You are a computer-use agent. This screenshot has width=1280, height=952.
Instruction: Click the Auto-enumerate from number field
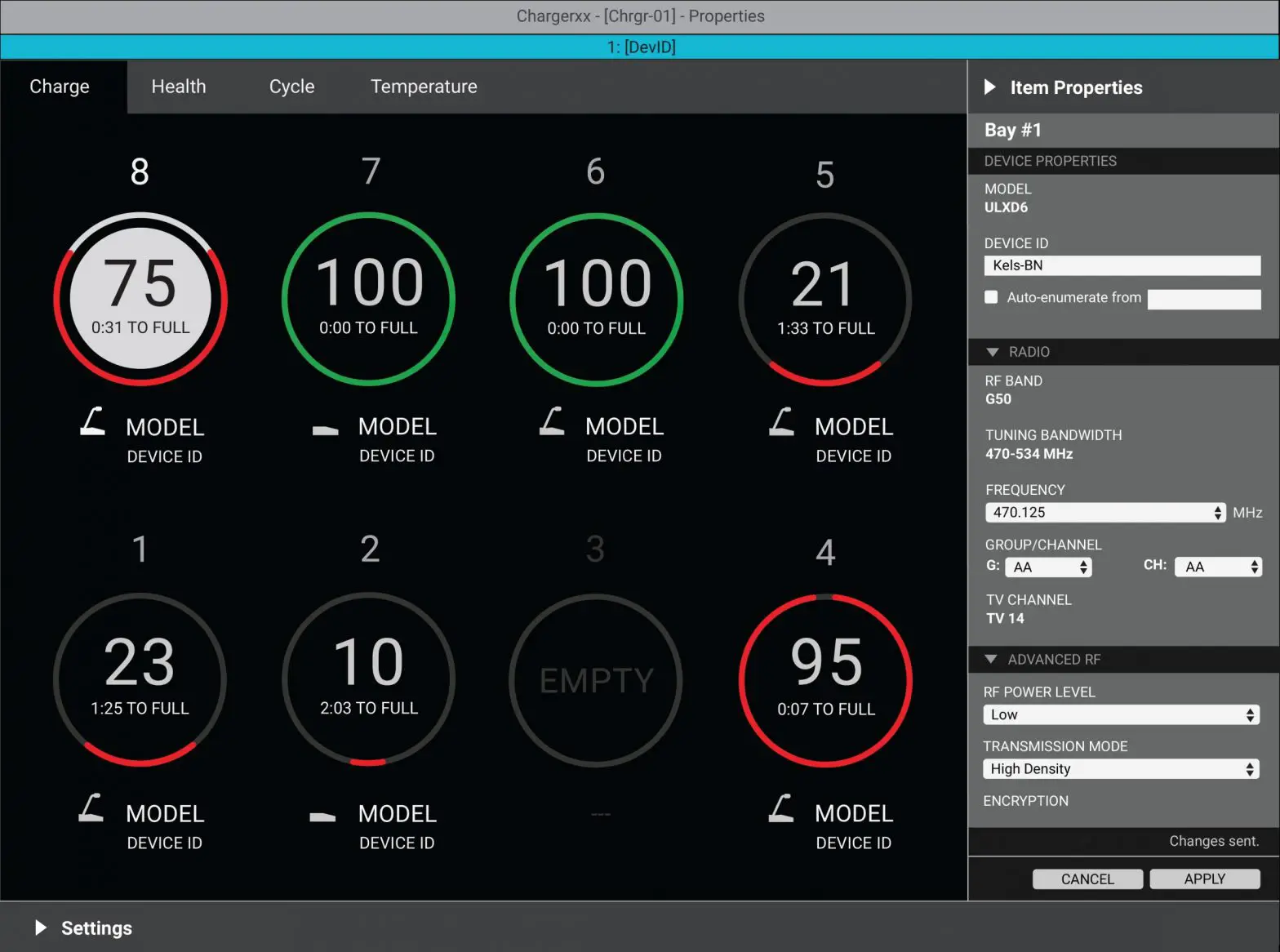(x=1204, y=299)
